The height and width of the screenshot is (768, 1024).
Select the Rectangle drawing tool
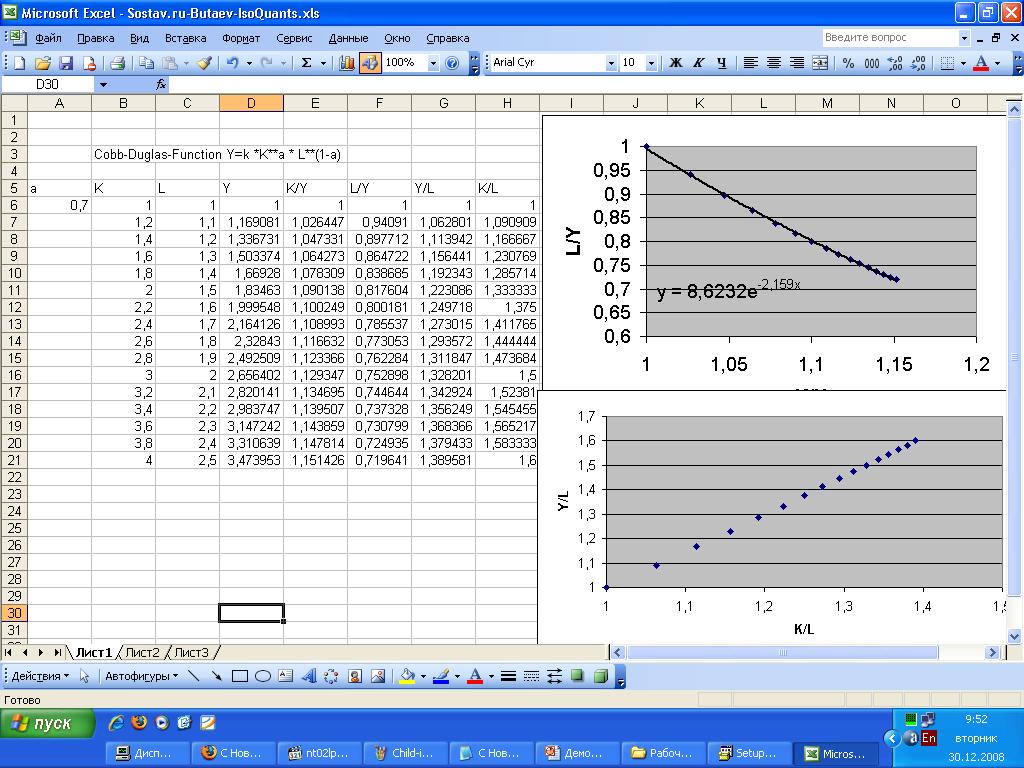coord(240,676)
